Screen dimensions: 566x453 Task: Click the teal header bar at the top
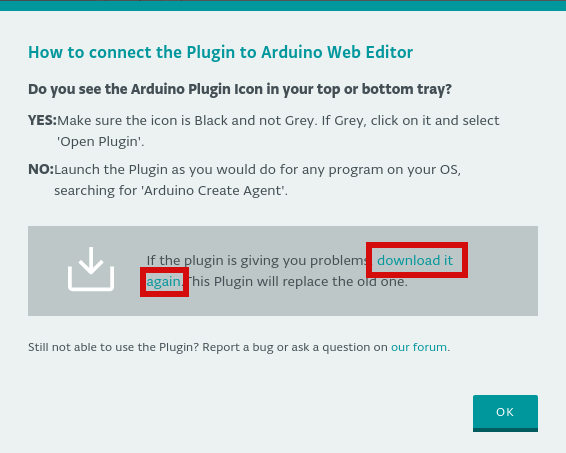click(x=283, y=6)
